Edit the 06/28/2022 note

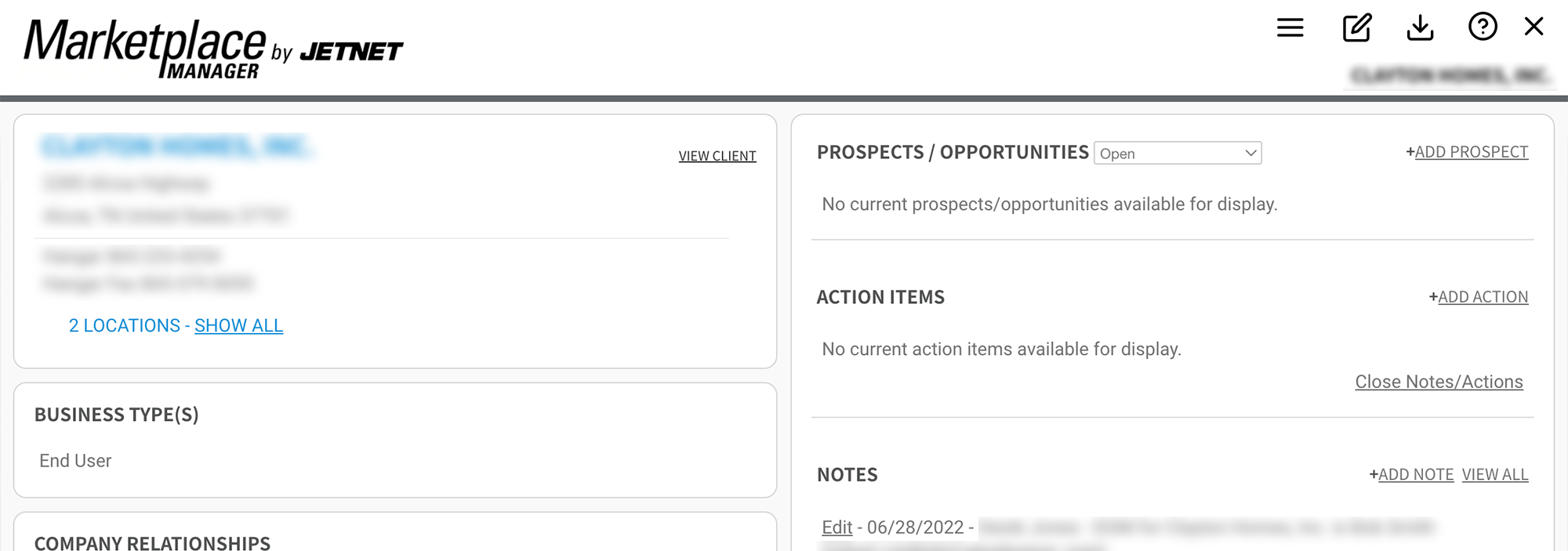(x=837, y=527)
